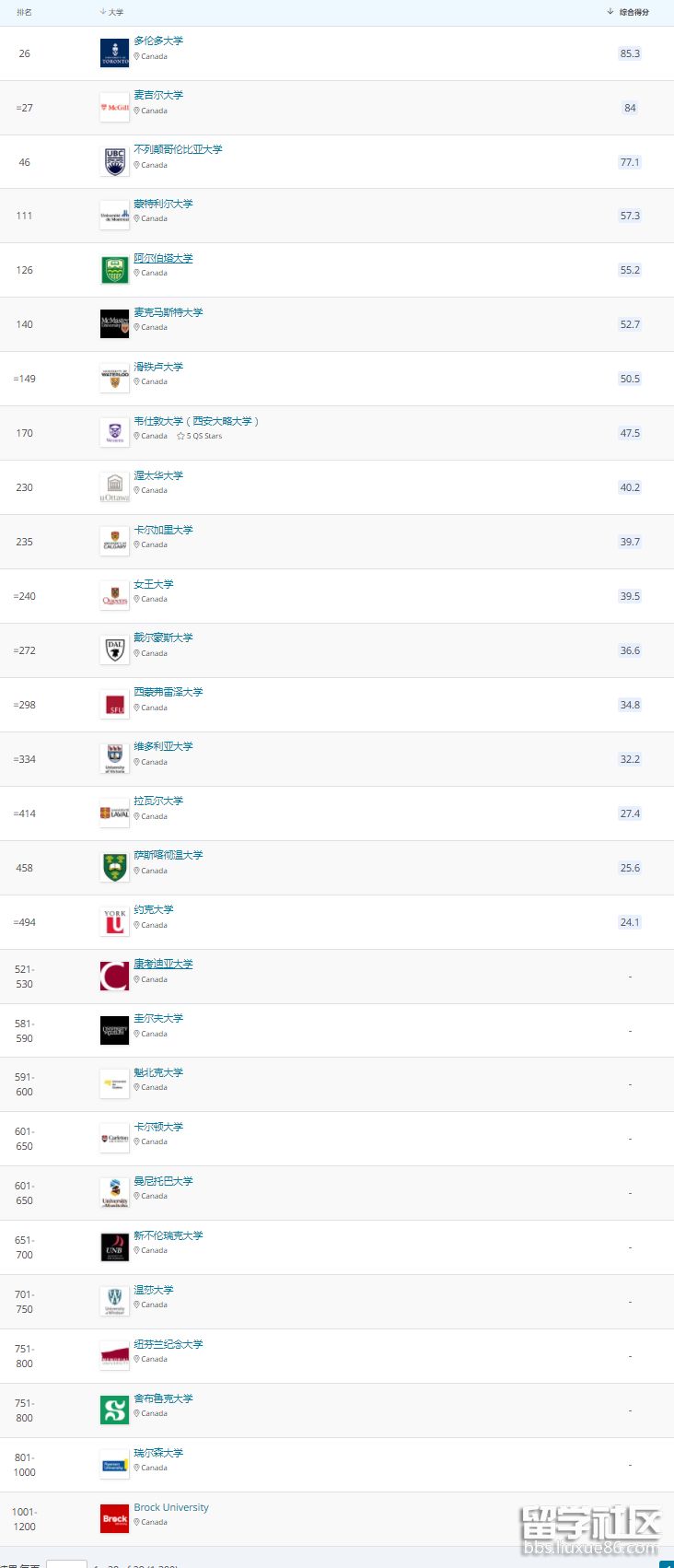
Task: Open the 西蒙弗雷泽大学 link
Action: pos(168,692)
